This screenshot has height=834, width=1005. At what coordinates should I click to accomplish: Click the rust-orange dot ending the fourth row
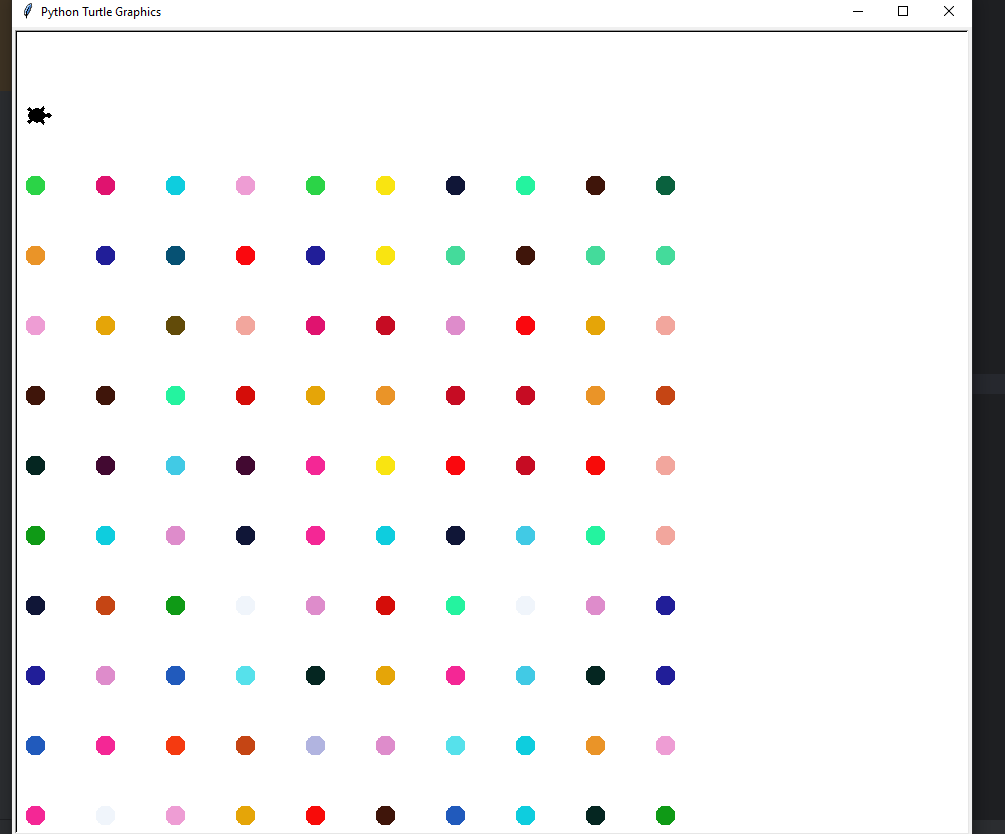(x=665, y=395)
